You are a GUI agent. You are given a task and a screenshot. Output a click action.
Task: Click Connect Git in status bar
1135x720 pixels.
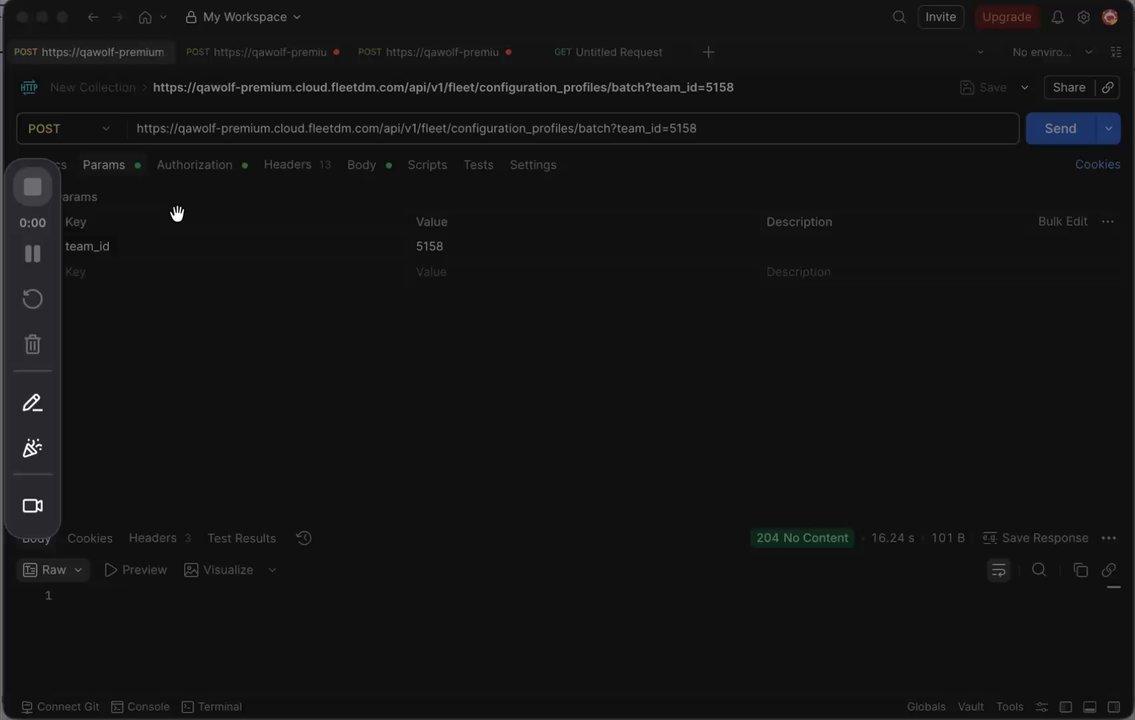pos(60,707)
